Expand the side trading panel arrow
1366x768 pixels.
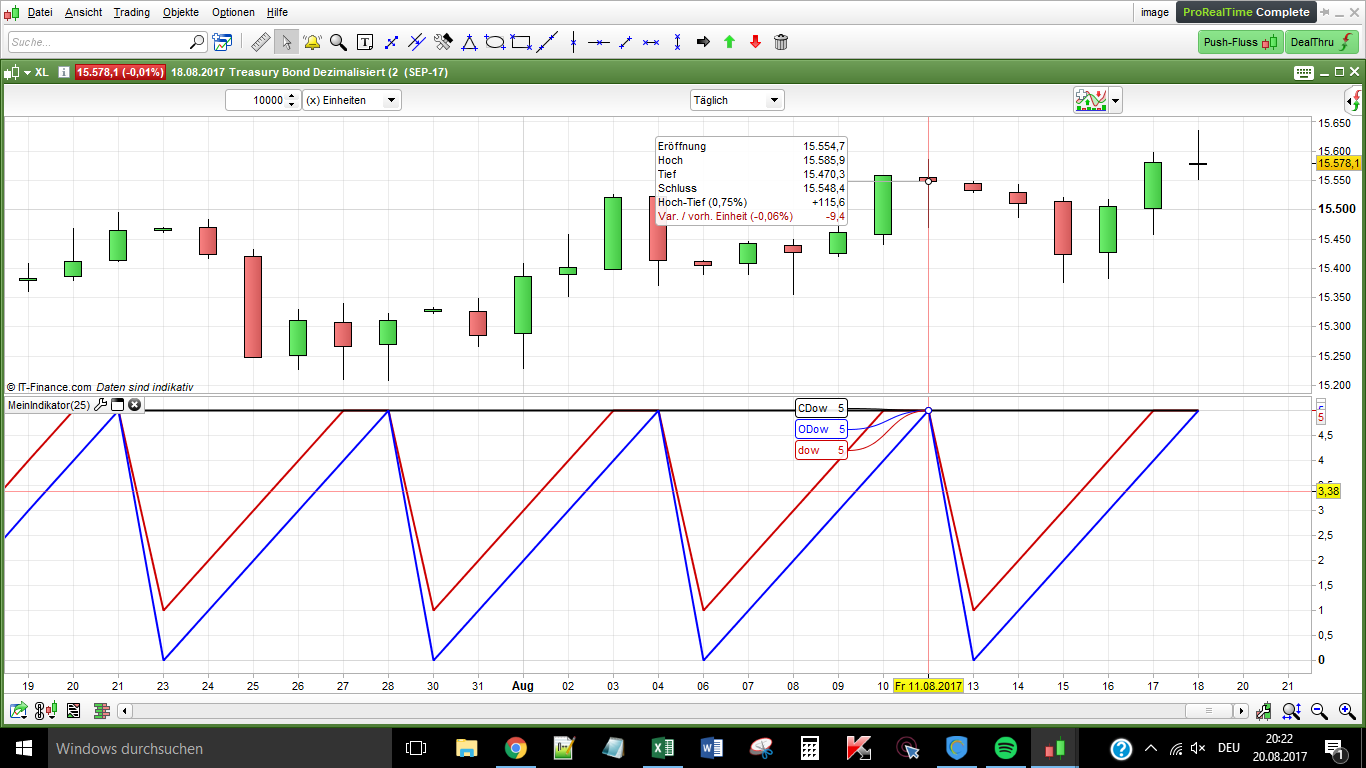point(1353,100)
